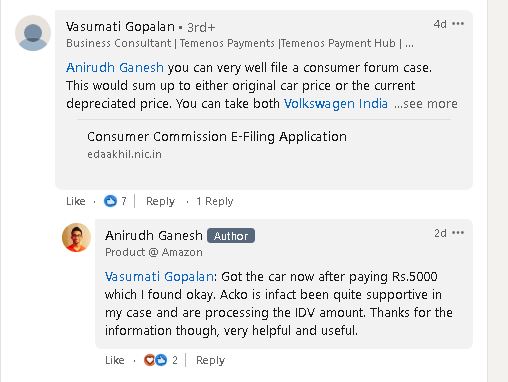View heart and like reactions on reply
508x382 pixels.
coord(161,360)
